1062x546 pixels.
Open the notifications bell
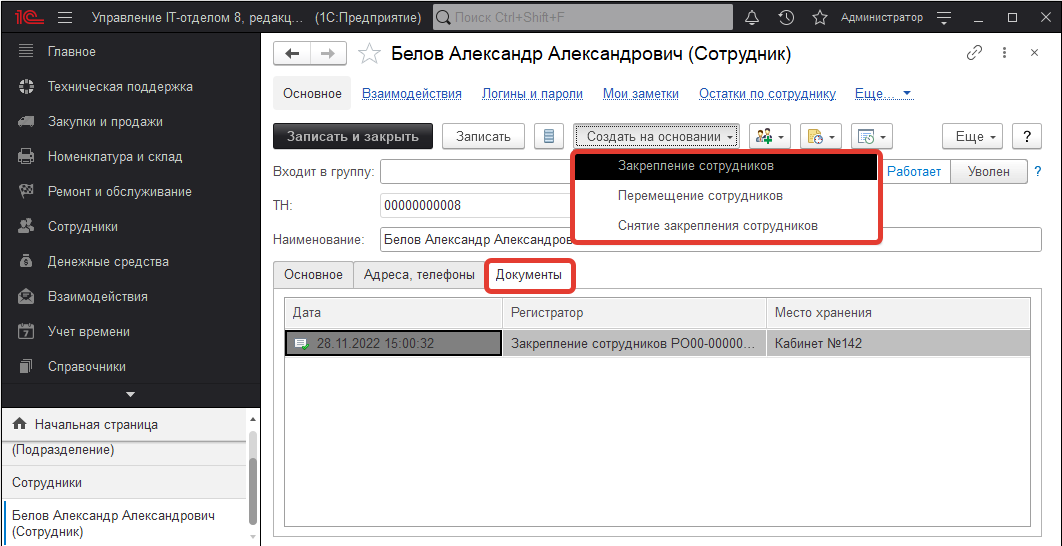(x=752, y=18)
